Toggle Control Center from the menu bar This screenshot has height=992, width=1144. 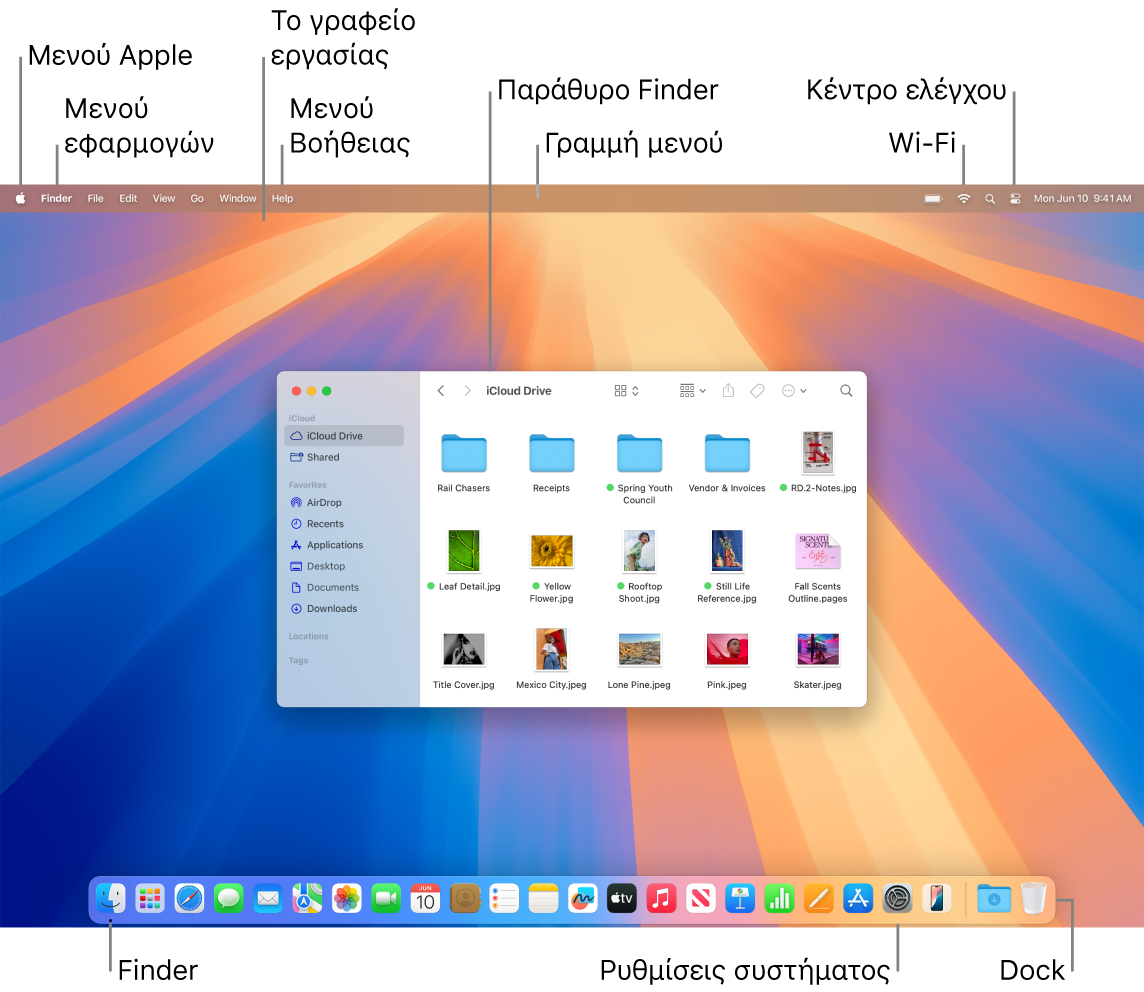1015,198
